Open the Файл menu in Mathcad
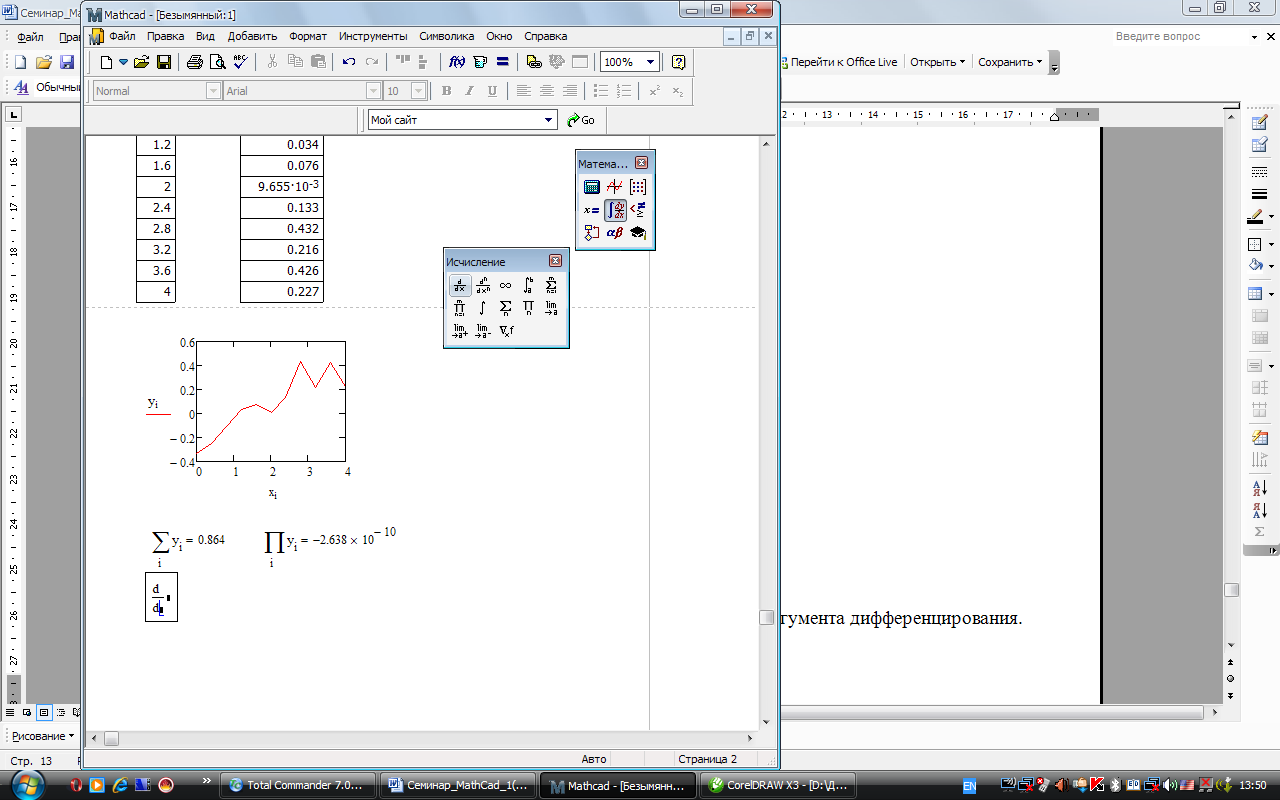The image size is (1280, 800). click(122, 36)
